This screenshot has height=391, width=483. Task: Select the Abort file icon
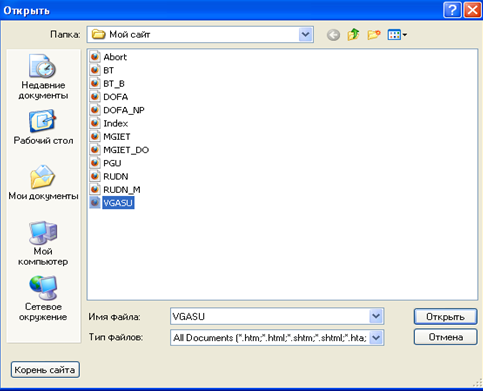click(x=95, y=57)
